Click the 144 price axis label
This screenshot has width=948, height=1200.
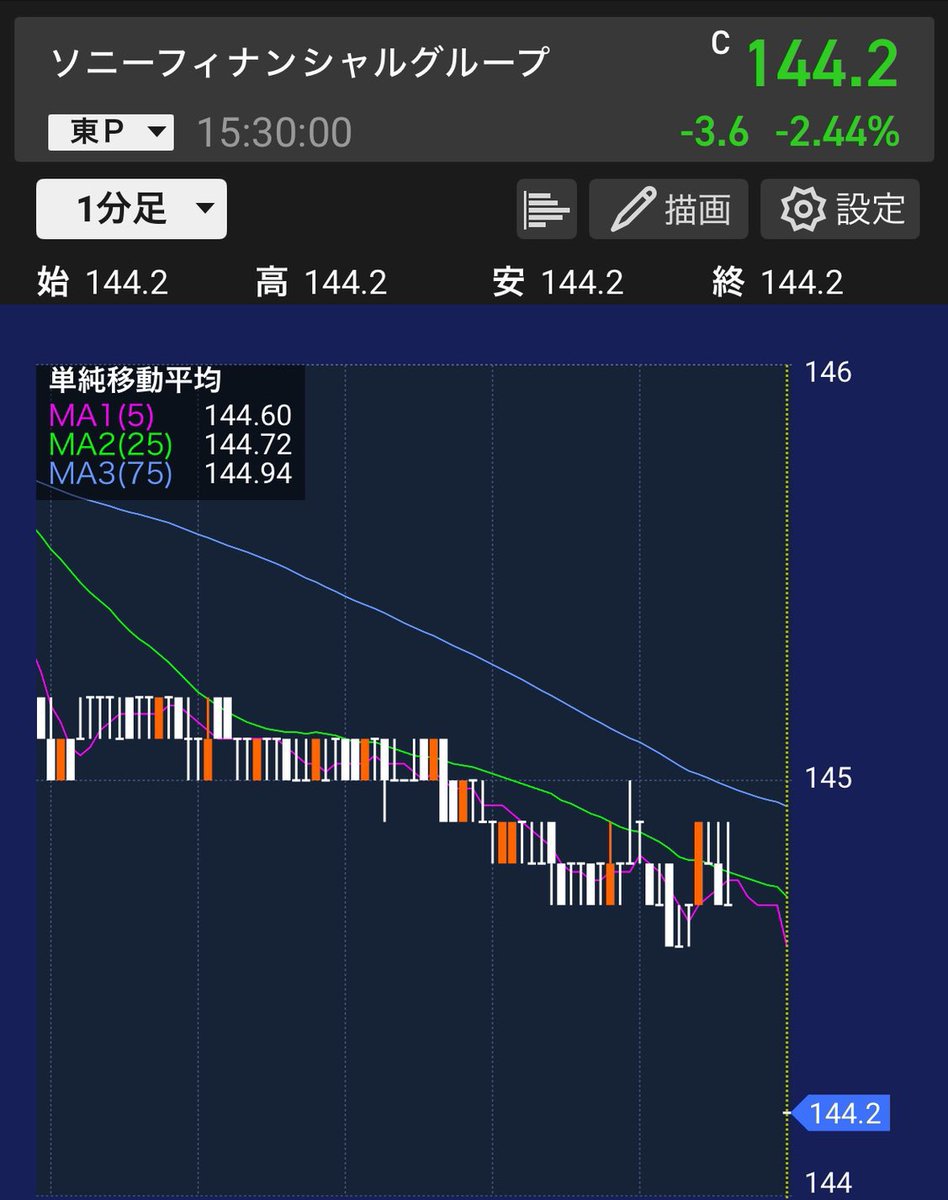[828, 1182]
